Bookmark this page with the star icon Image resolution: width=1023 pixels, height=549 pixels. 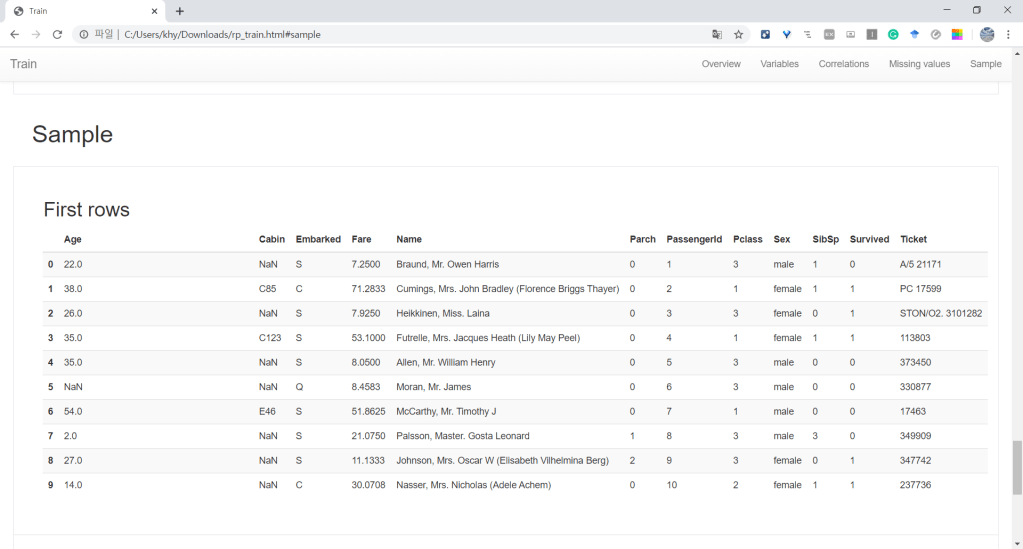coord(739,34)
